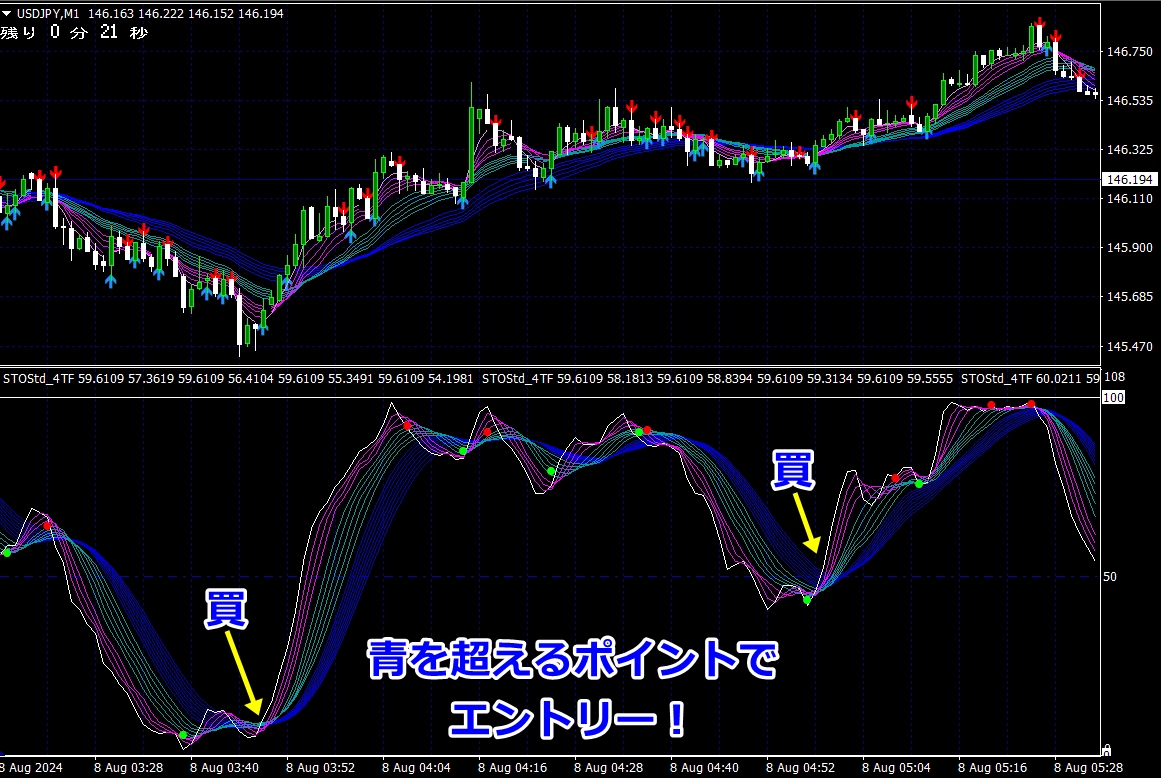Click the red down arrow at the price peak
This screenshot has width=1161, height=778.
pos(1040,22)
